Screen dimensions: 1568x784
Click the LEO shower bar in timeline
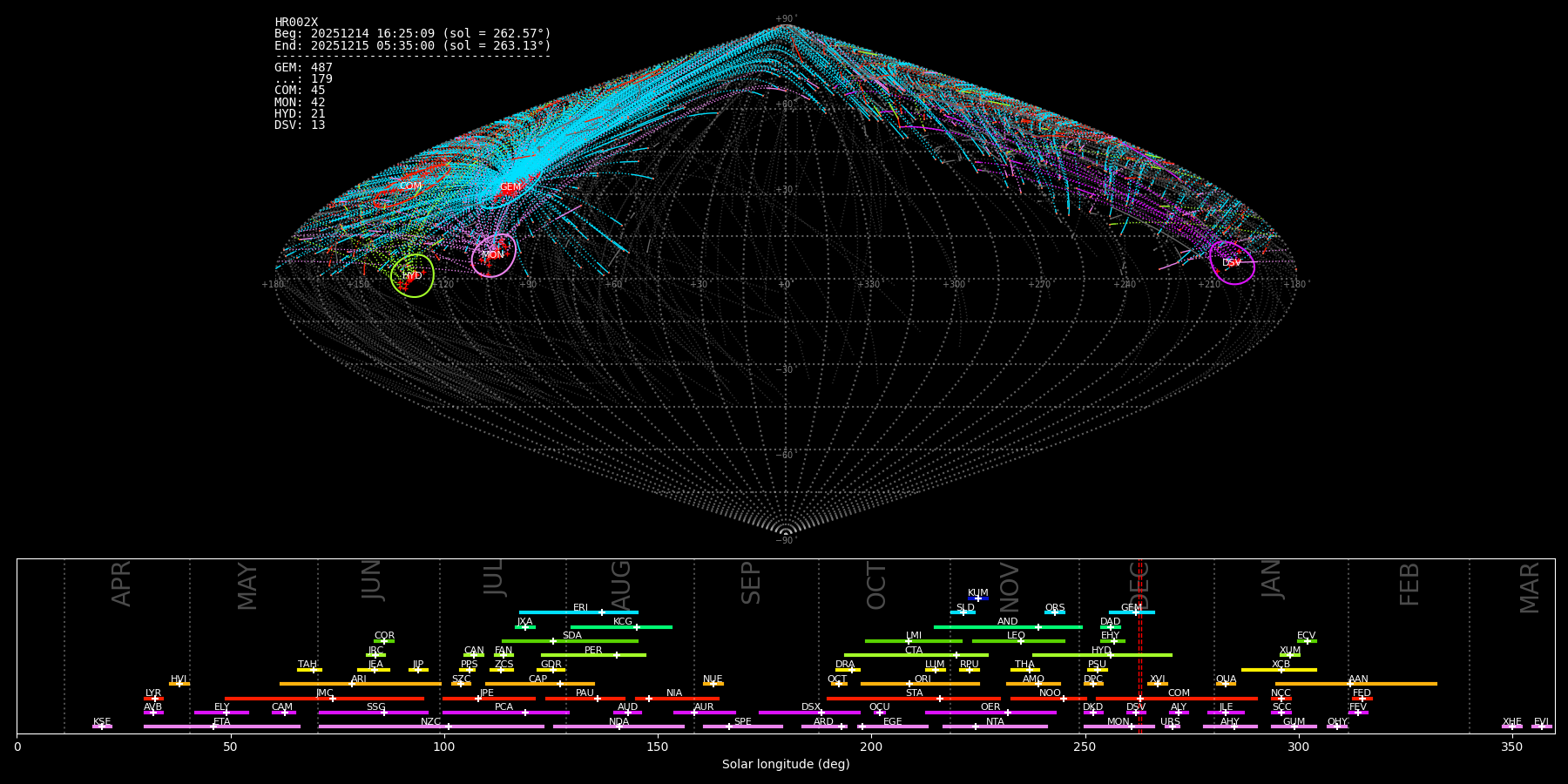pos(1018,641)
